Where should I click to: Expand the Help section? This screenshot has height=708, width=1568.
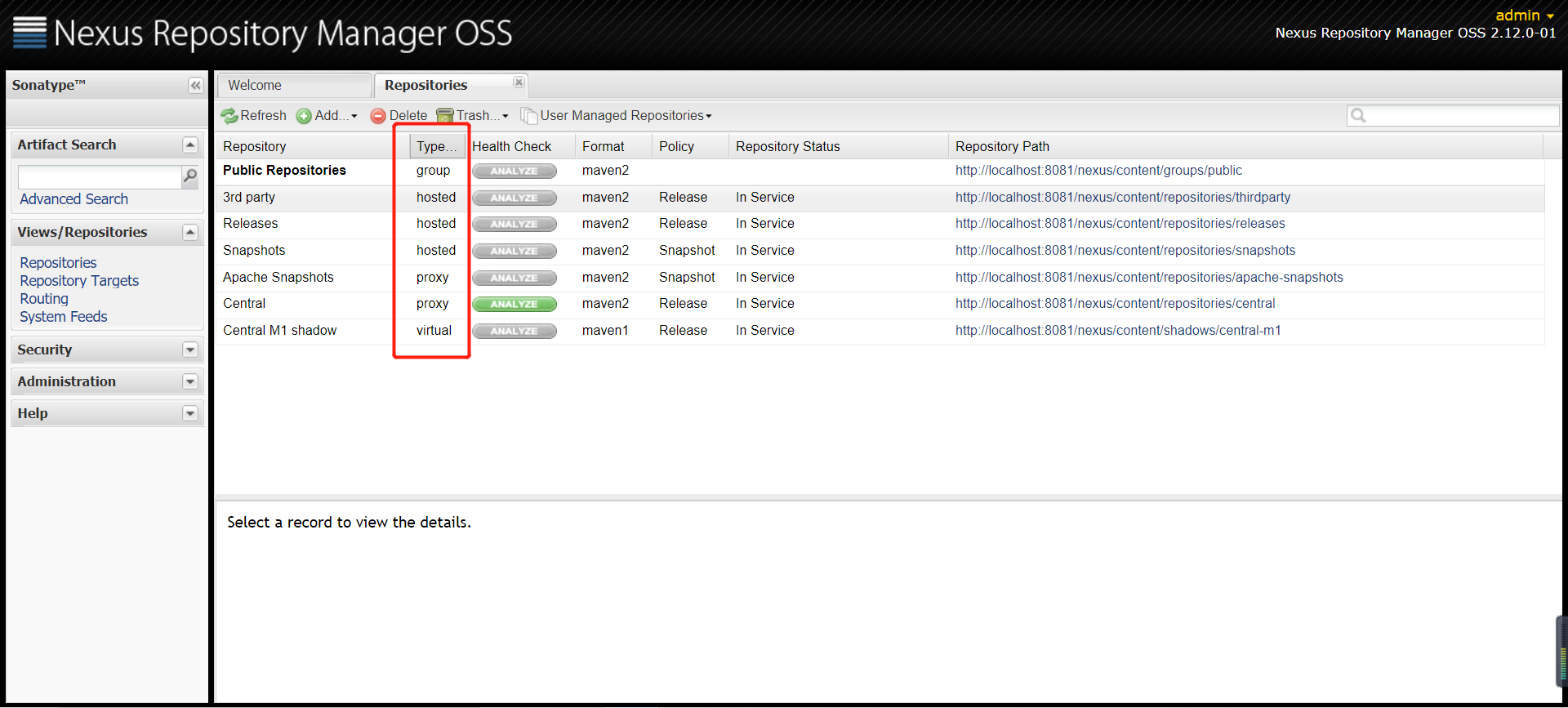[x=190, y=413]
